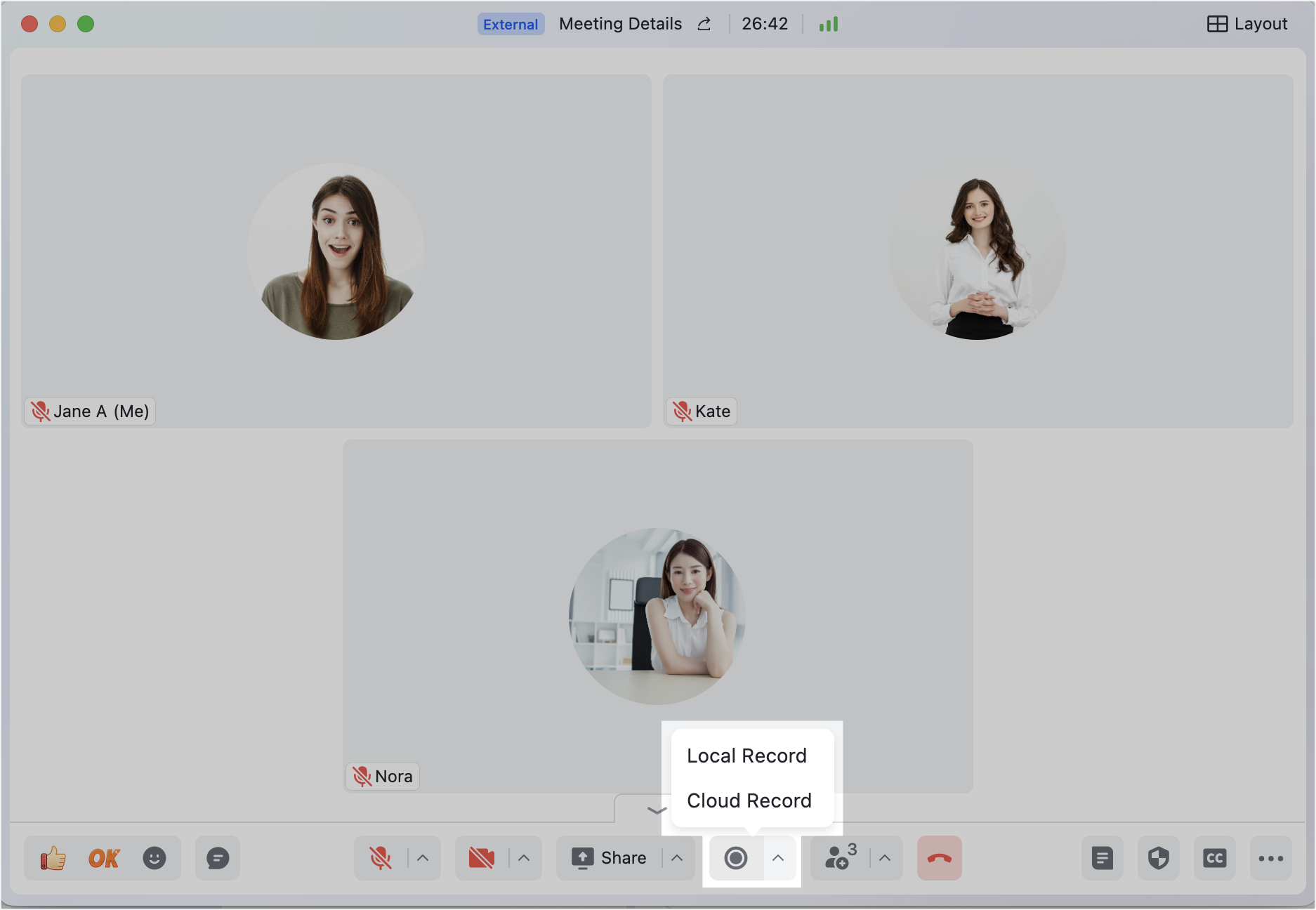Expand microphone device options chevron
Viewport: 1316px width, 910px height.
tap(422, 857)
